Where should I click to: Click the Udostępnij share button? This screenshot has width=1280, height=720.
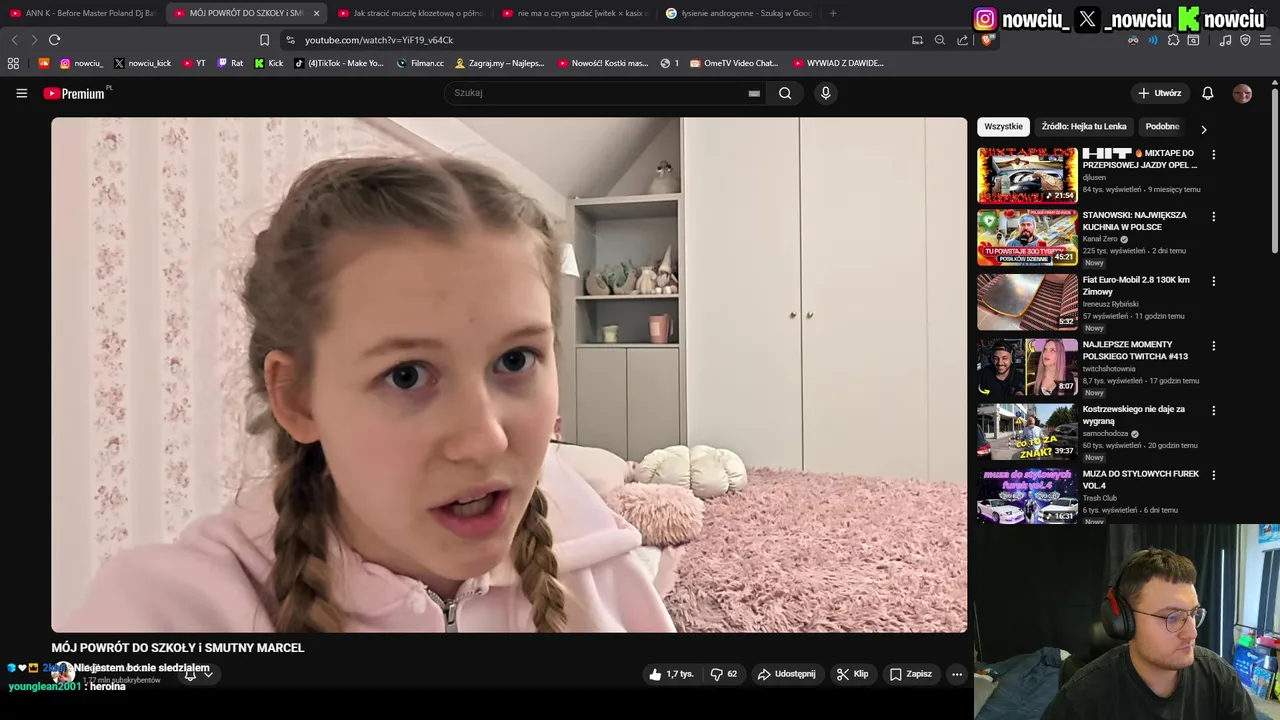(786, 674)
